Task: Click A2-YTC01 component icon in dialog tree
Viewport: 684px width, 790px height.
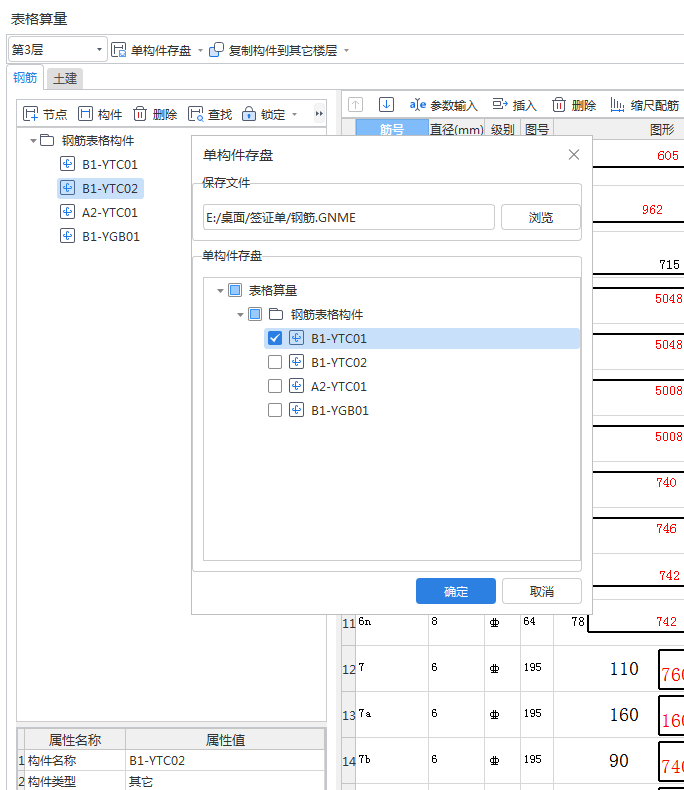Action: (x=296, y=386)
